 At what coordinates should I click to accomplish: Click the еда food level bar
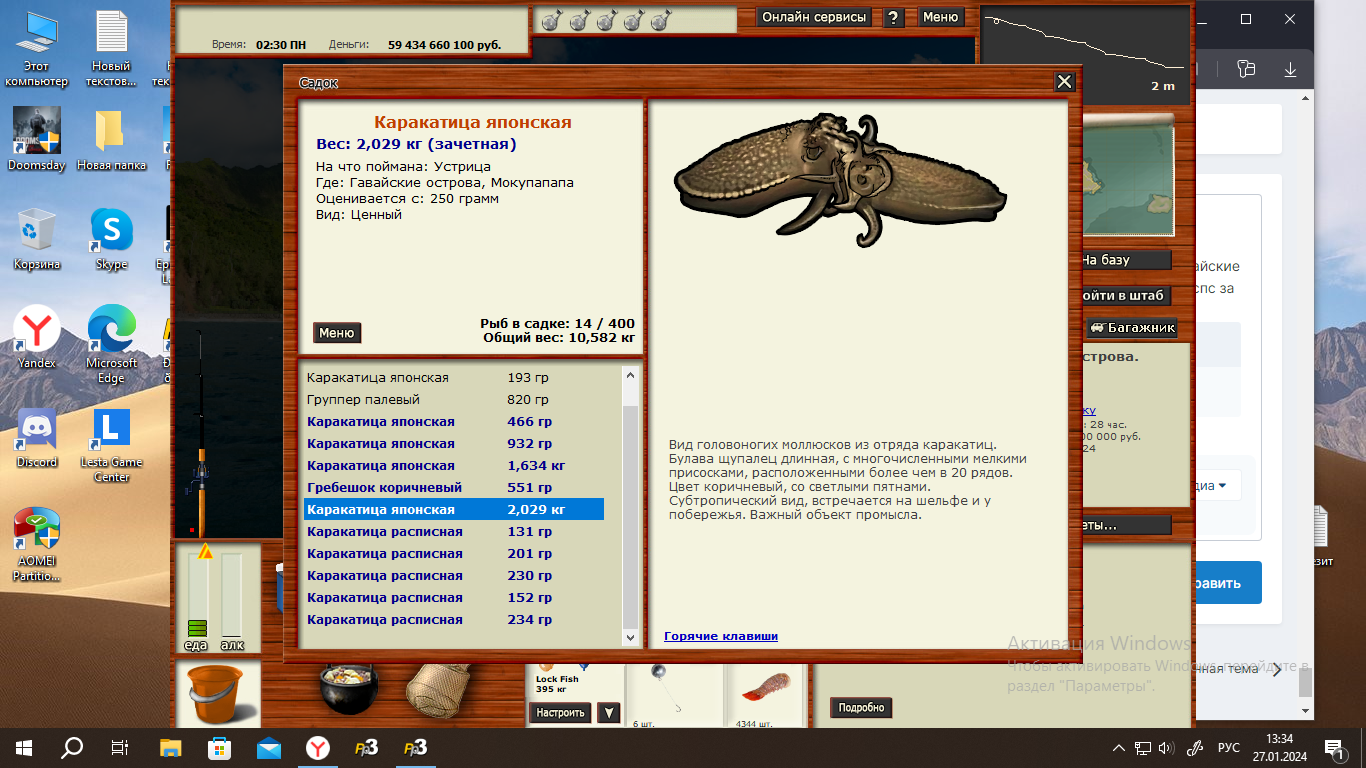pos(197,596)
